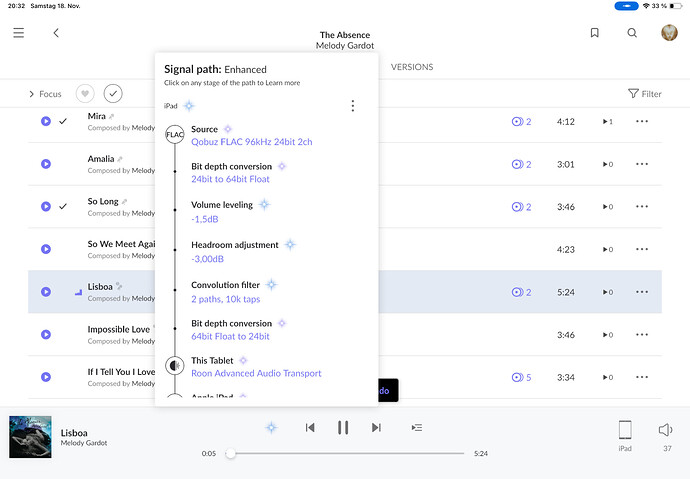Show versions of Mira track
The width and height of the screenshot is (690, 479).
point(521,121)
